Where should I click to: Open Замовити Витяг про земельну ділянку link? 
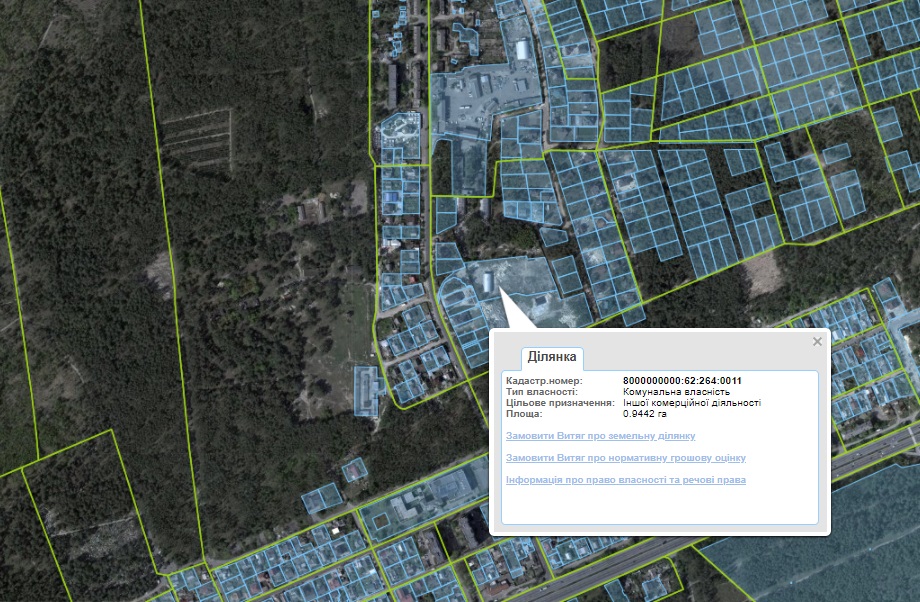click(x=600, y=436)
